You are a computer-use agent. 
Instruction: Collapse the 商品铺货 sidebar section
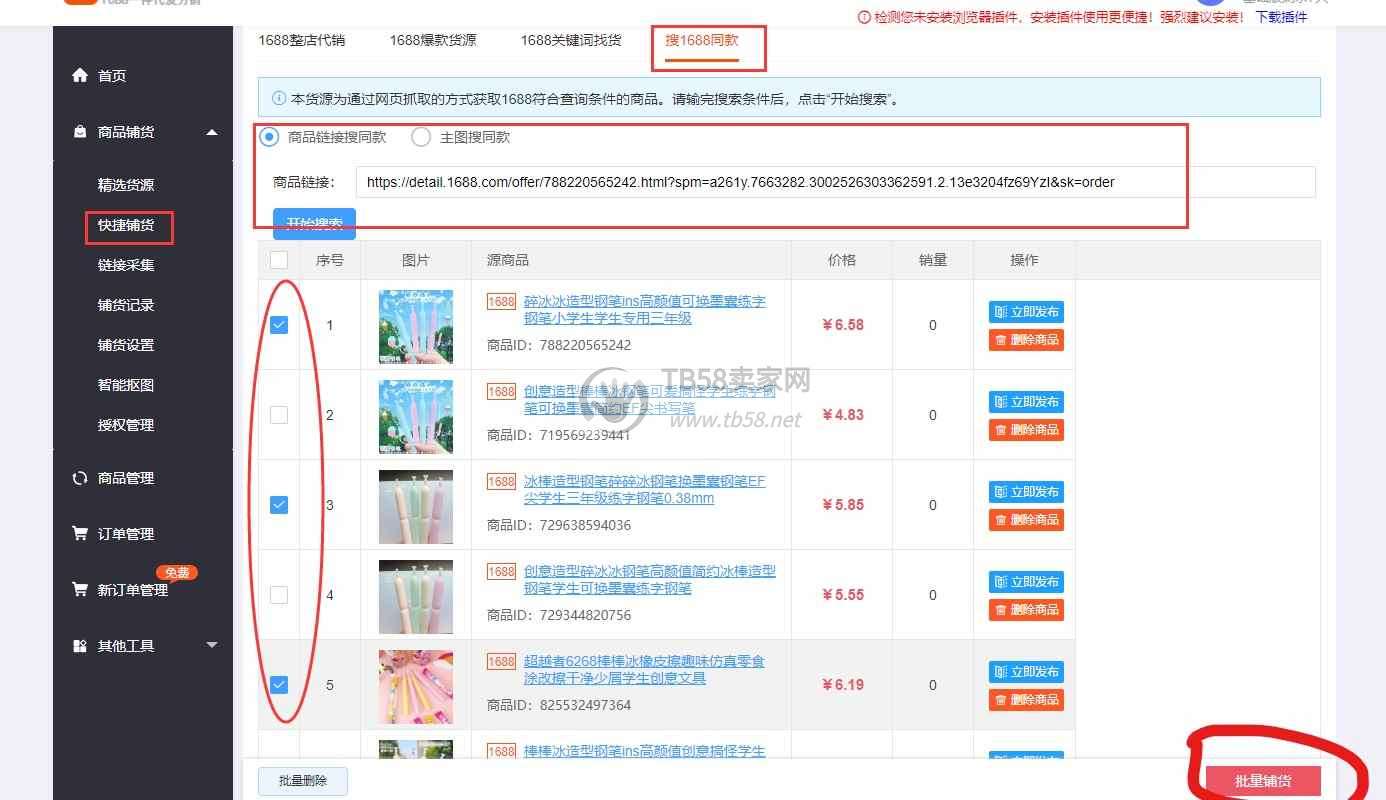coord(212,132)
